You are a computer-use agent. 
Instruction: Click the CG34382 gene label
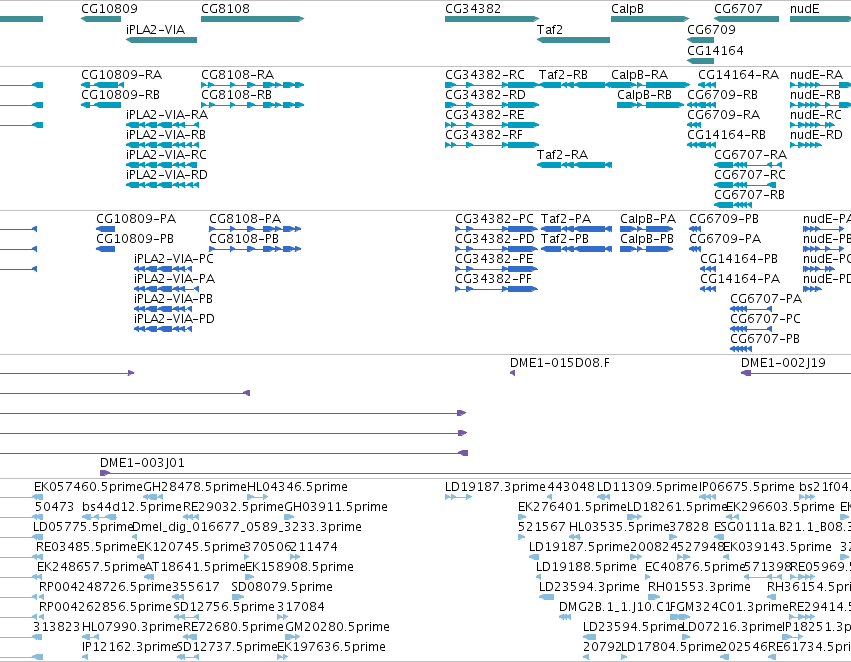(x=473, y=9)
